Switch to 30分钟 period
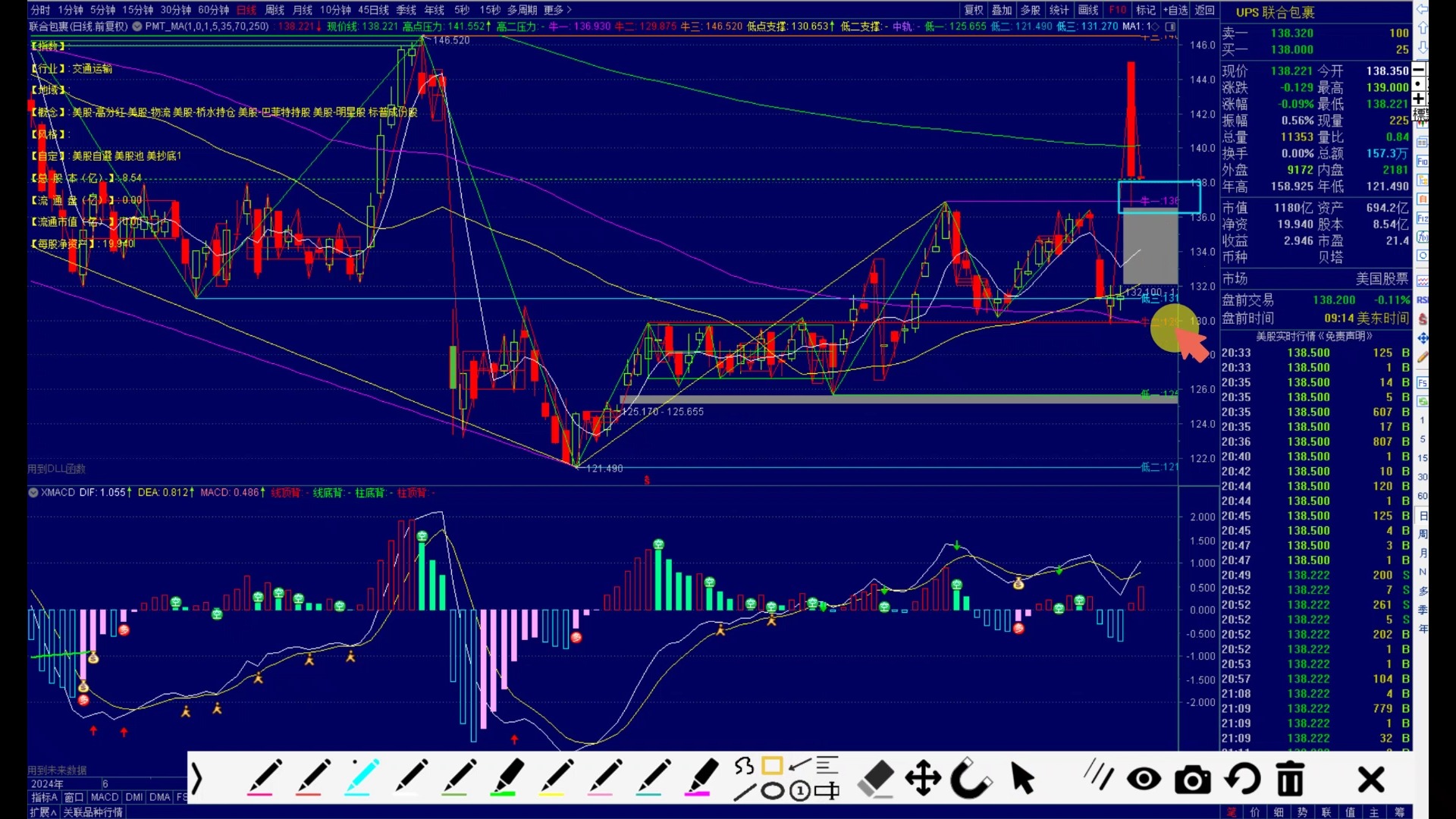The width and height of the screenshot is (1456, 819). 175,10
